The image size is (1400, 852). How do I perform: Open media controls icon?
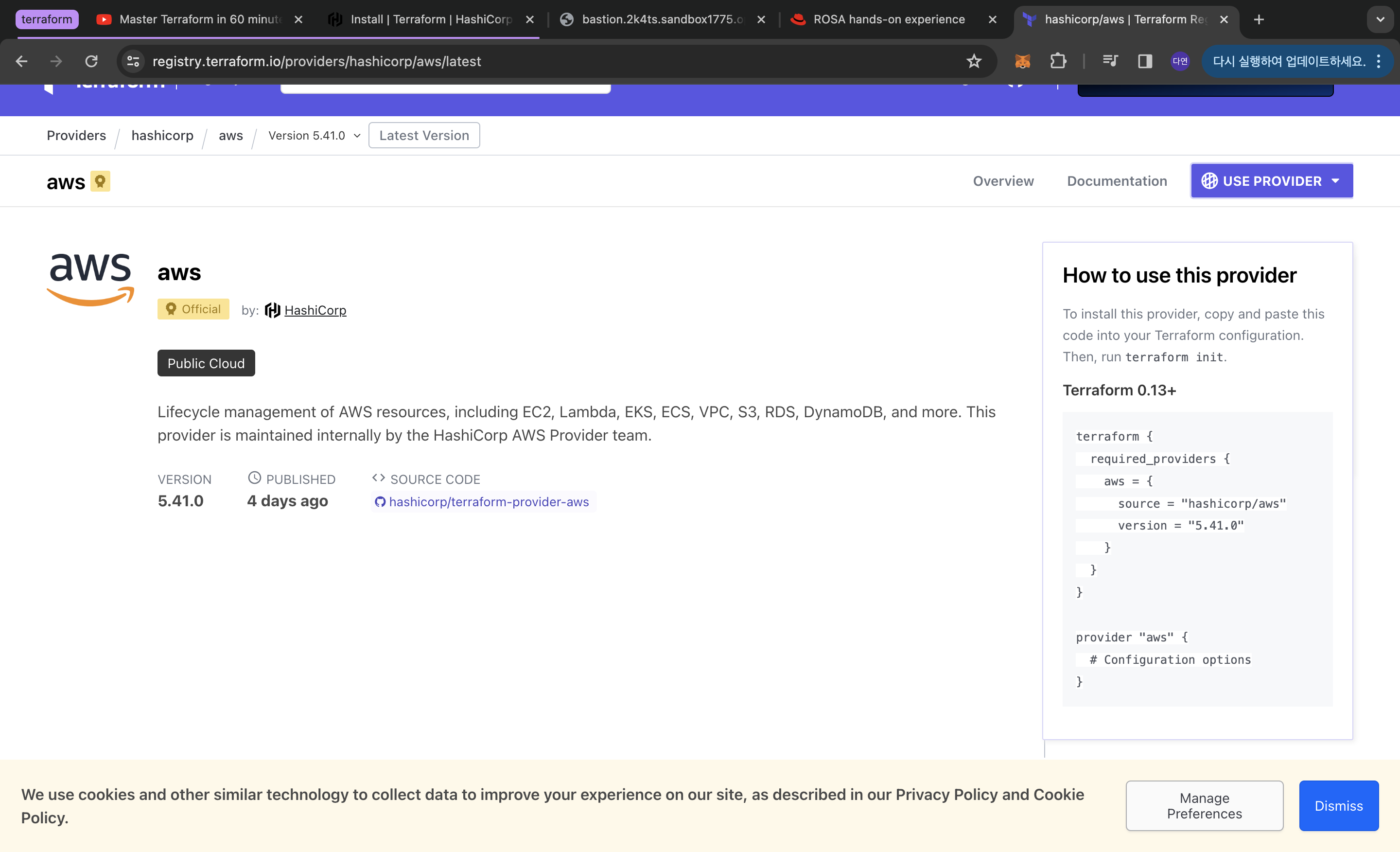pos(1110,61)
